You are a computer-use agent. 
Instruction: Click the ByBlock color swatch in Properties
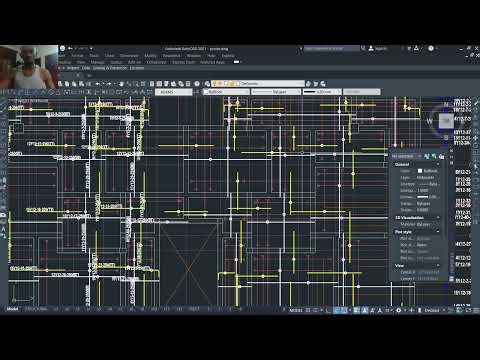tap(420, 171)
